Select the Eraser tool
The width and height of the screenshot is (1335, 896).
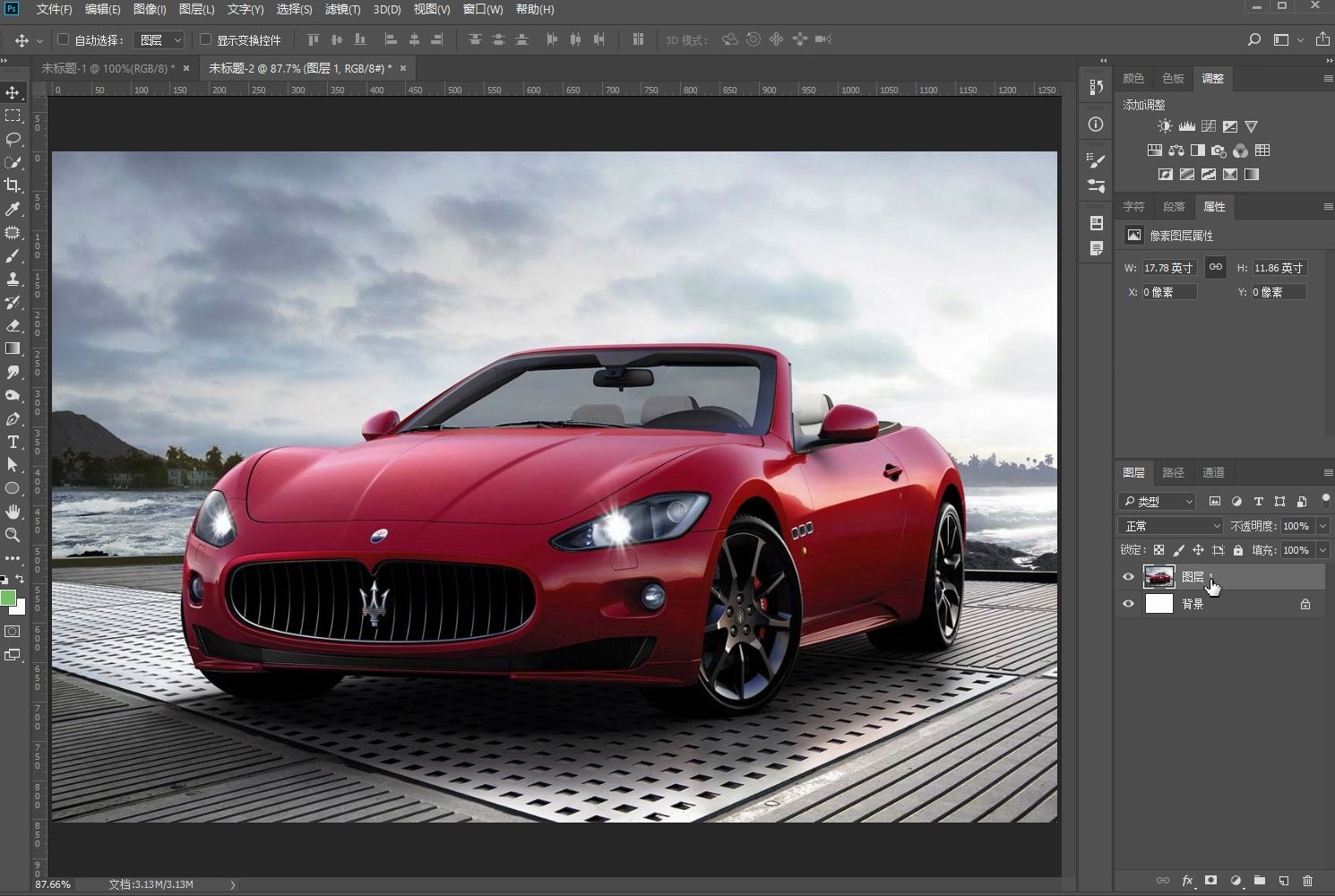tap(13, 325)
